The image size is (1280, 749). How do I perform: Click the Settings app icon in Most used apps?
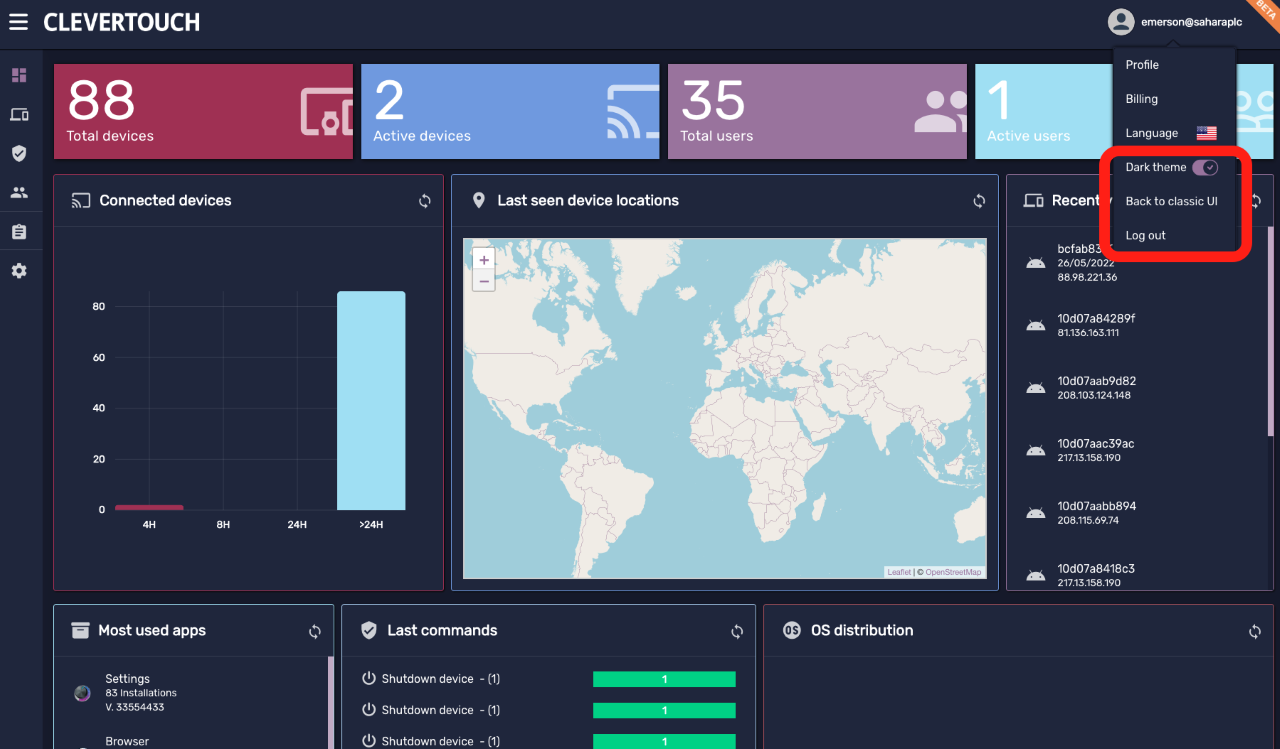tap(83, 693)
